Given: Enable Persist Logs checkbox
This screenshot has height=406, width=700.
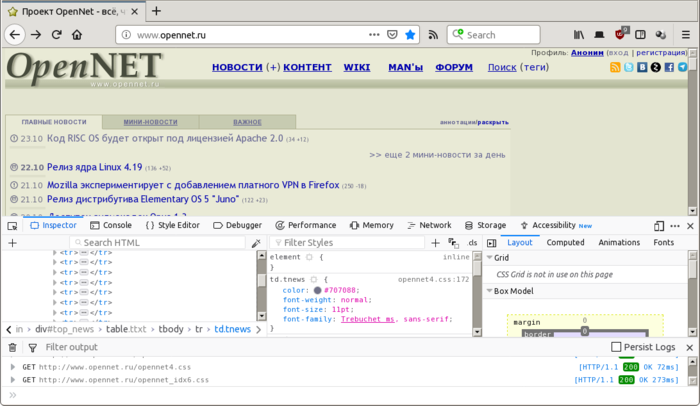Looking at the screenshot, I should [x=618, y=347].
